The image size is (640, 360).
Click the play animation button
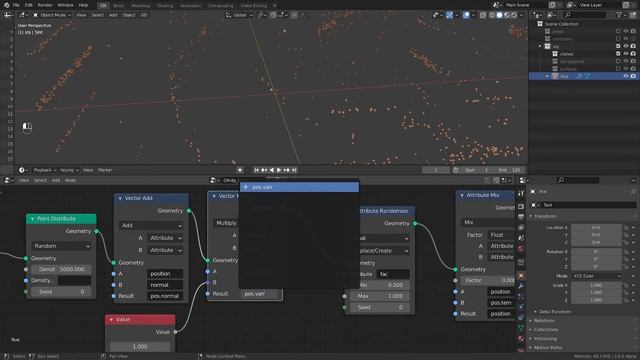click(x=279, y=170)
